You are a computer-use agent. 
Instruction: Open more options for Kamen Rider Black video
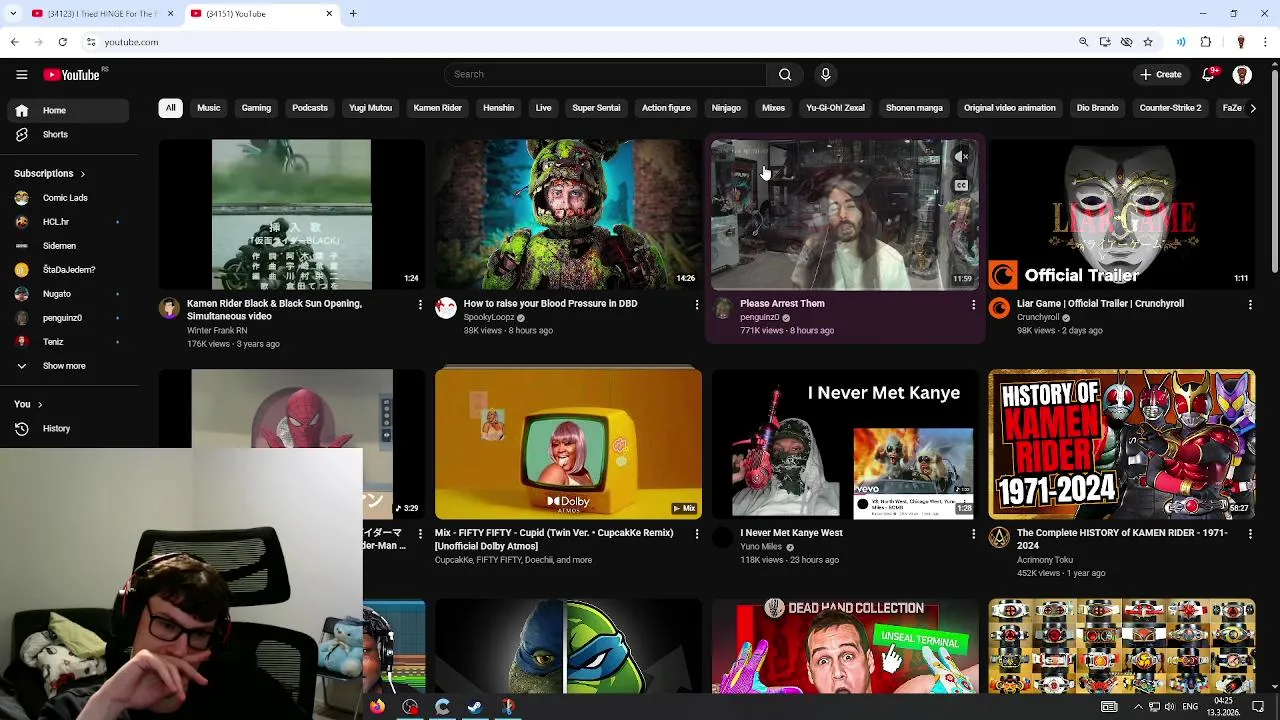tap(420, 304)
